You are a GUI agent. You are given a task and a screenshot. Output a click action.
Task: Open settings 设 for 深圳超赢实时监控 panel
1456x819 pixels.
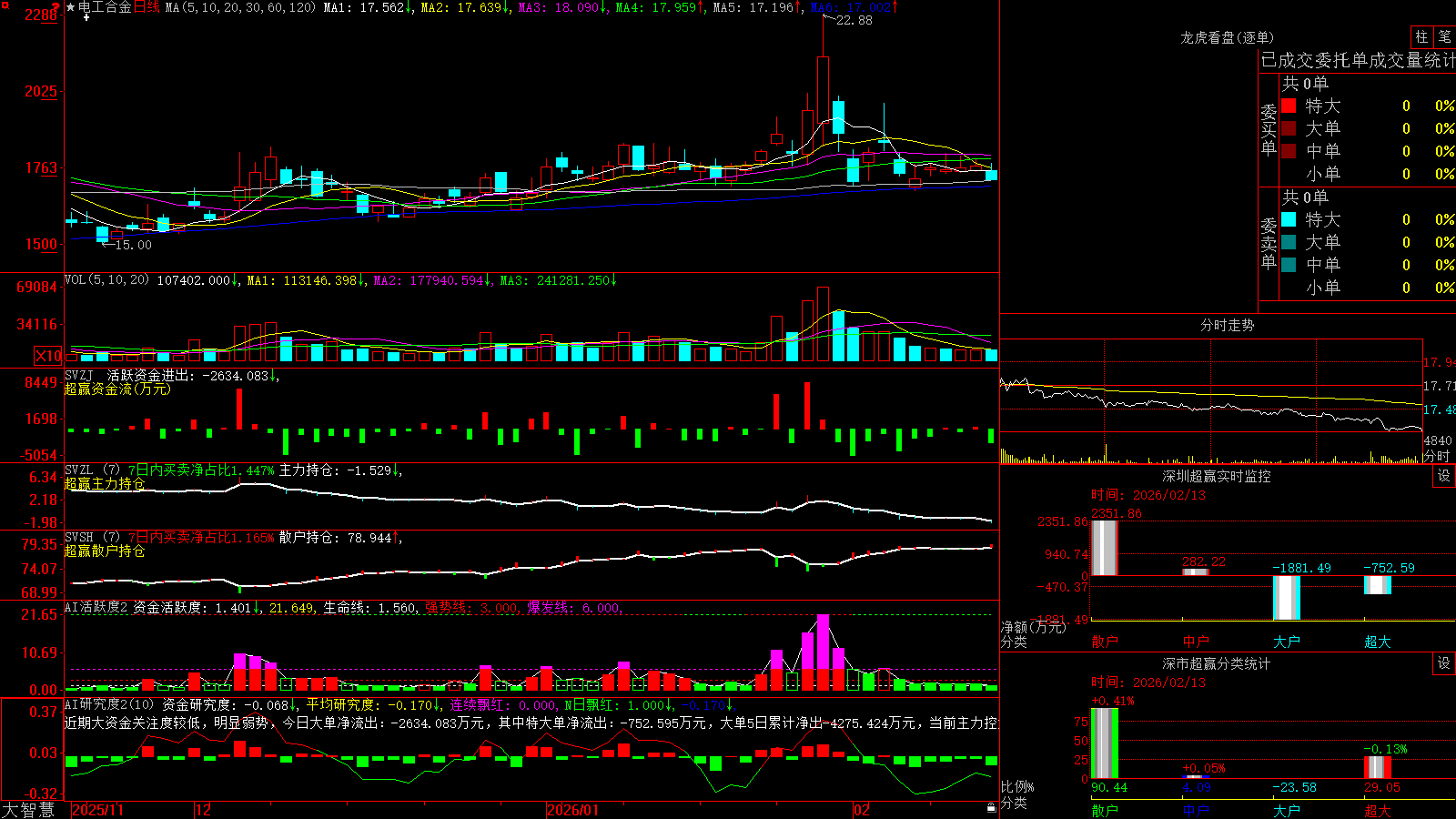pyautogui.click(x=1444, y=476)
